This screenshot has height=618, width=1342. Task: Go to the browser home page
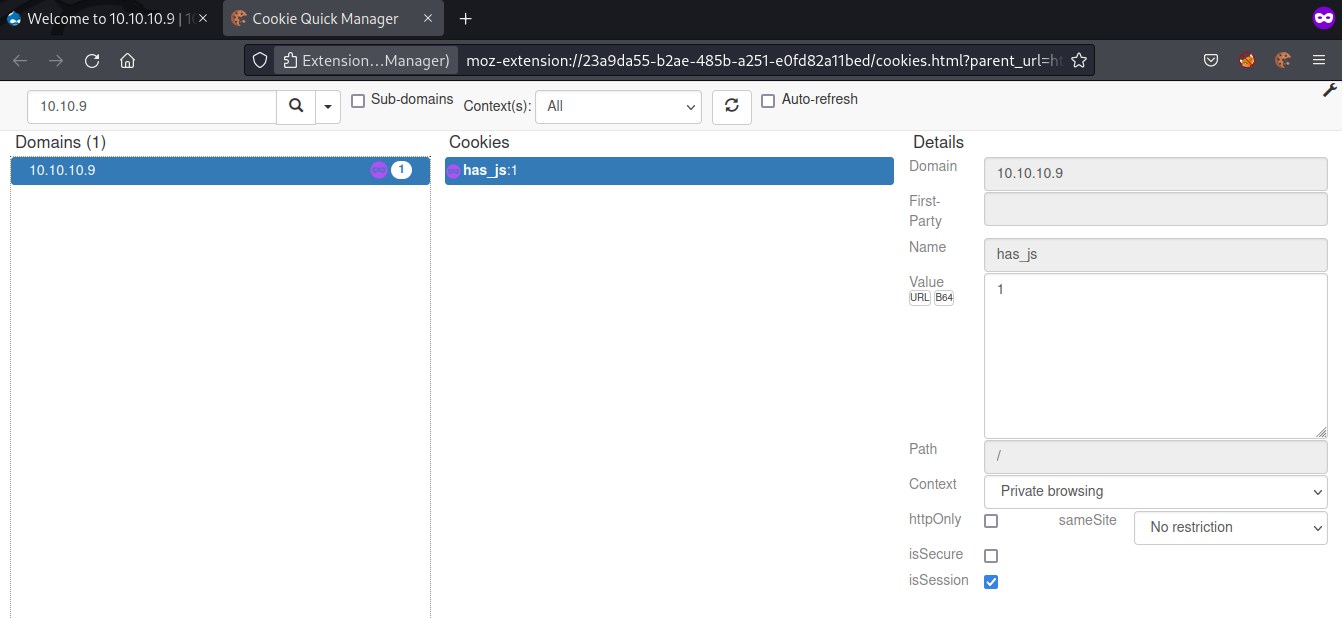tap(127, 60)
